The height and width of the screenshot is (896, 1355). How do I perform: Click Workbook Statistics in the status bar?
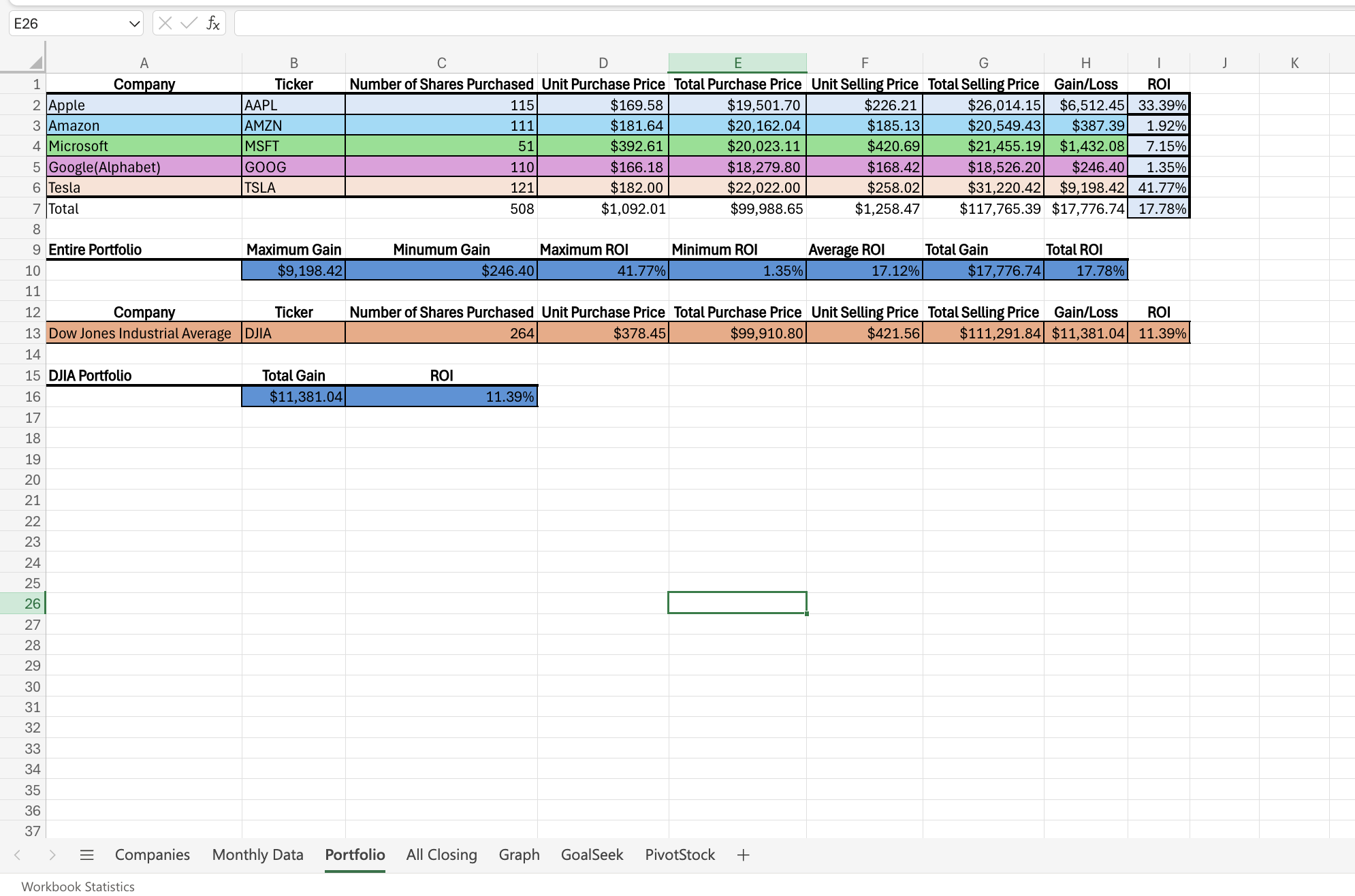77,886
